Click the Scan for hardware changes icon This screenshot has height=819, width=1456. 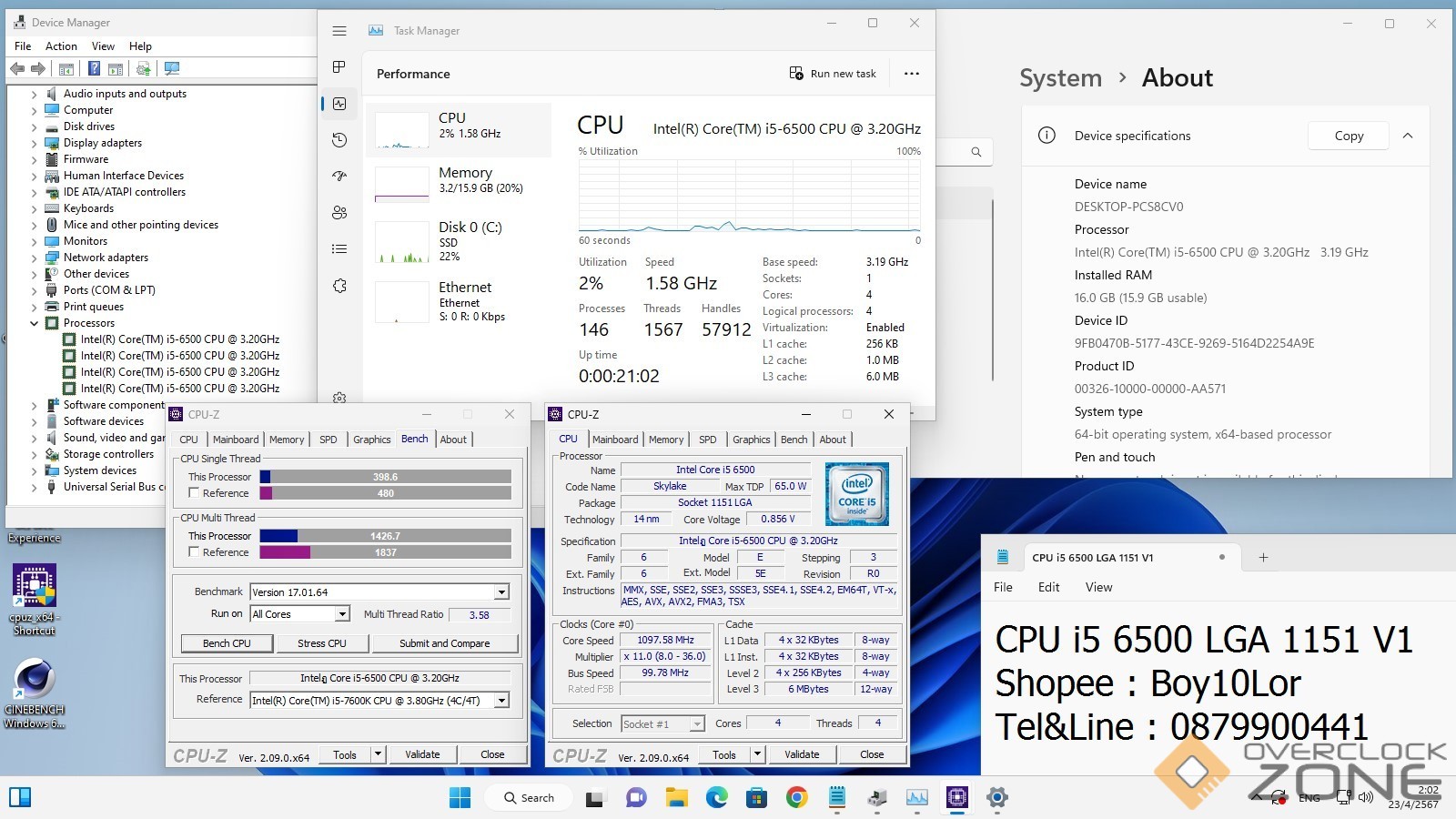pos(172,68)
